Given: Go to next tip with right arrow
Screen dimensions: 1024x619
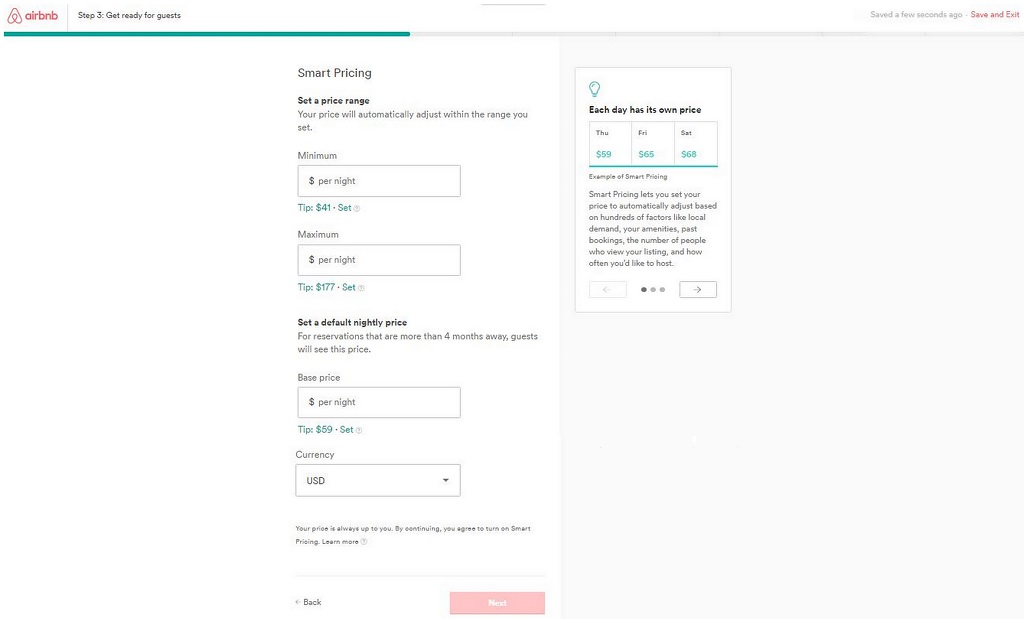Looking at the screenshot, I should pyautogui.click(x=697, y=290).
